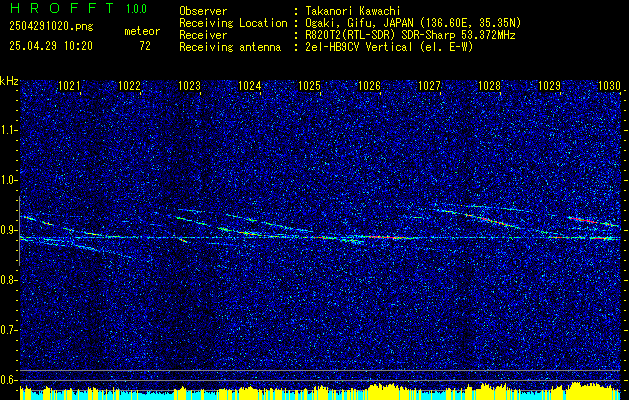Click the Receiver field label

[203, 35]
